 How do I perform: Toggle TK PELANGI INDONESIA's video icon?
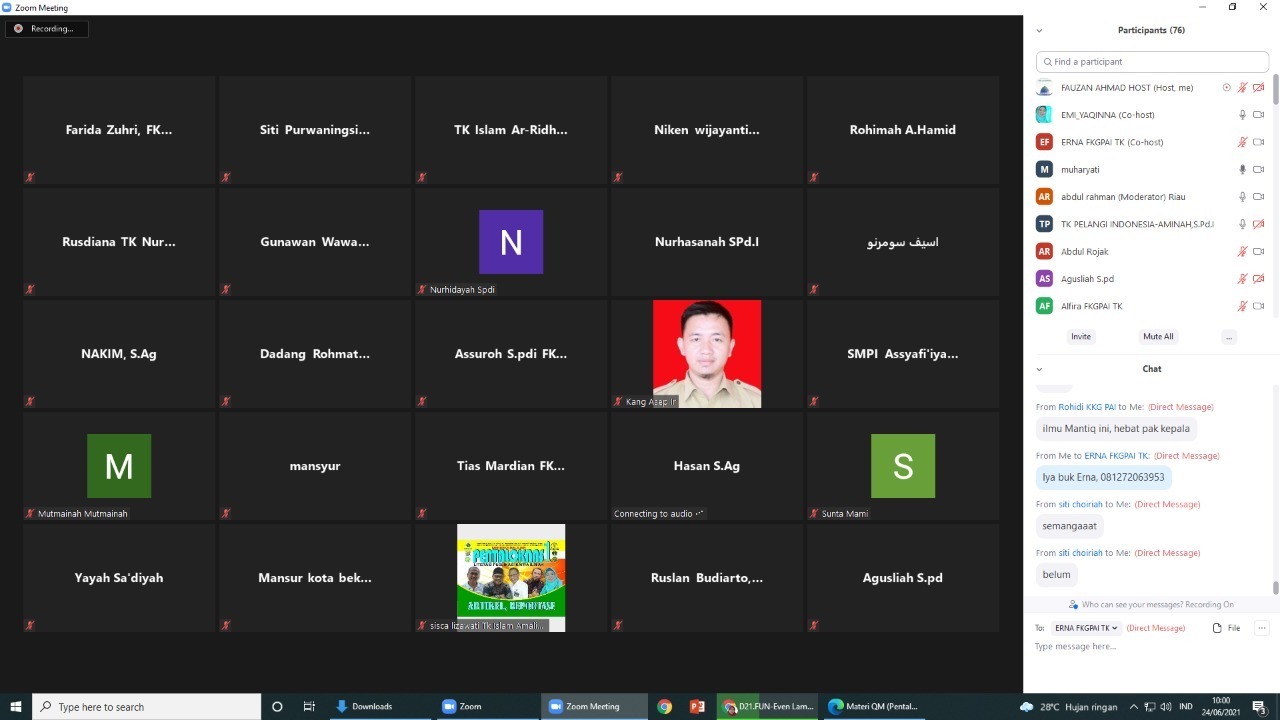(x=1259, y=224)
